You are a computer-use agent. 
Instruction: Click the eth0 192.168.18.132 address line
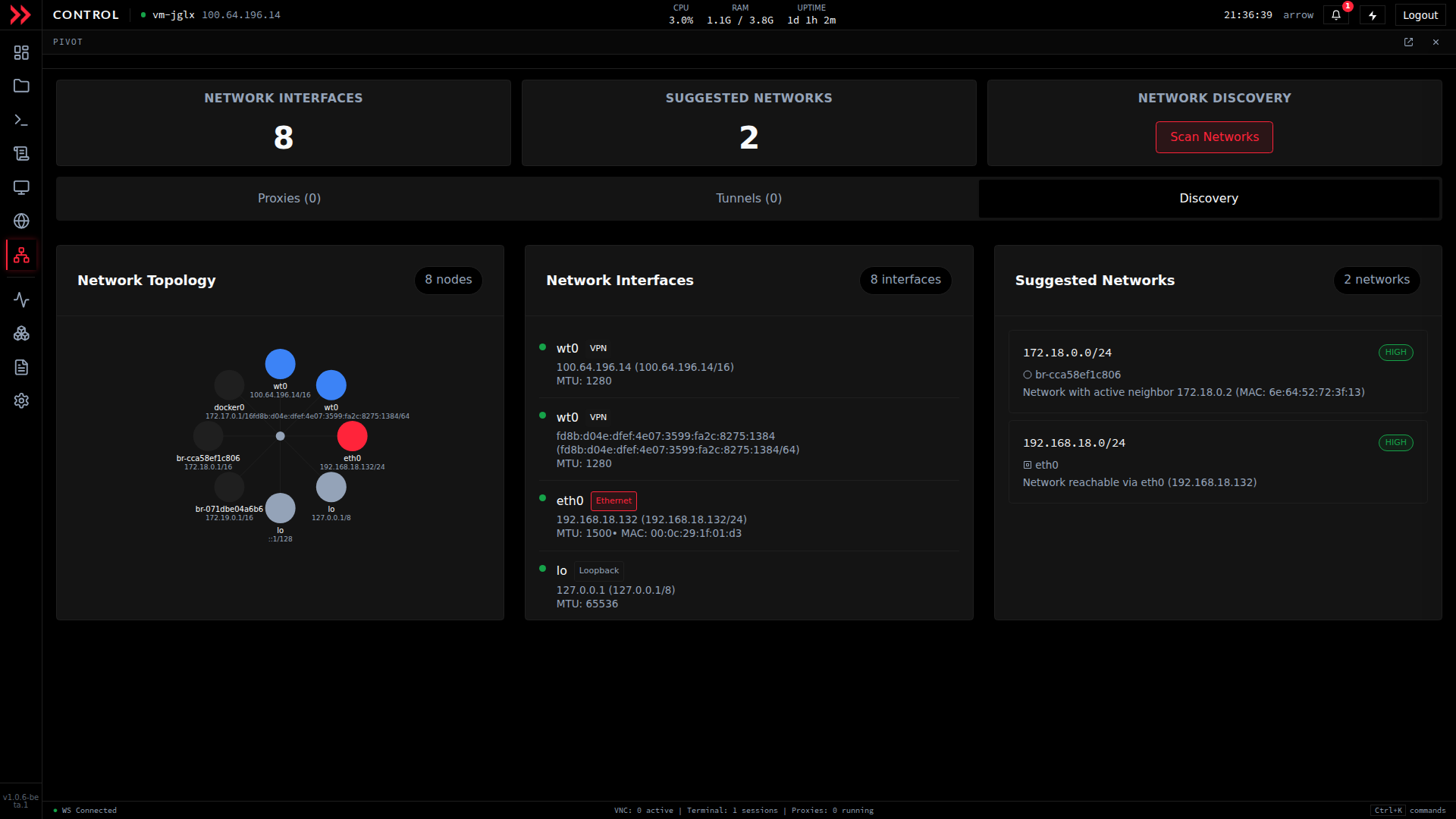tap(651, 519)
